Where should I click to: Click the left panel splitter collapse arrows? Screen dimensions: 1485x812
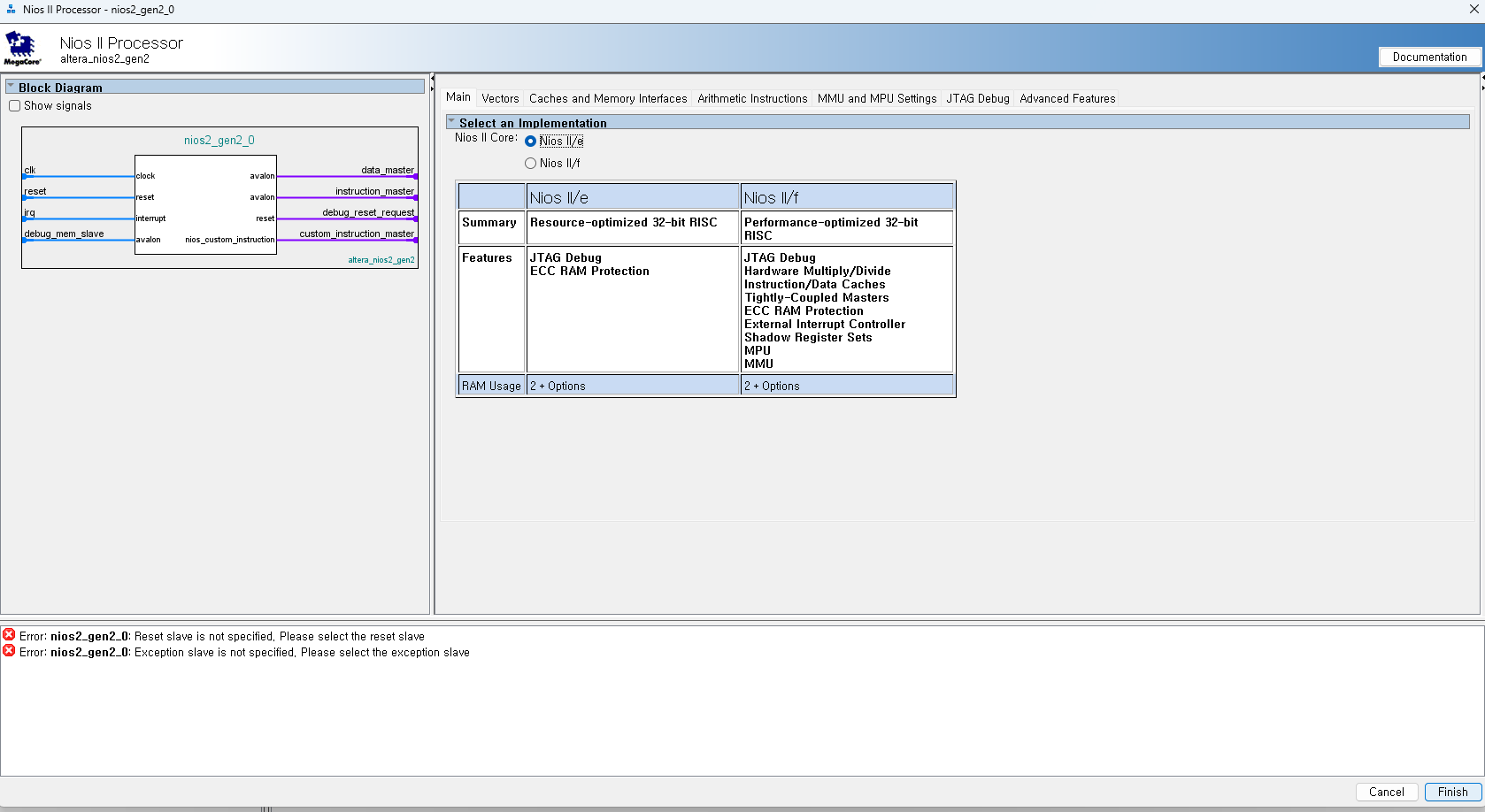432,83
